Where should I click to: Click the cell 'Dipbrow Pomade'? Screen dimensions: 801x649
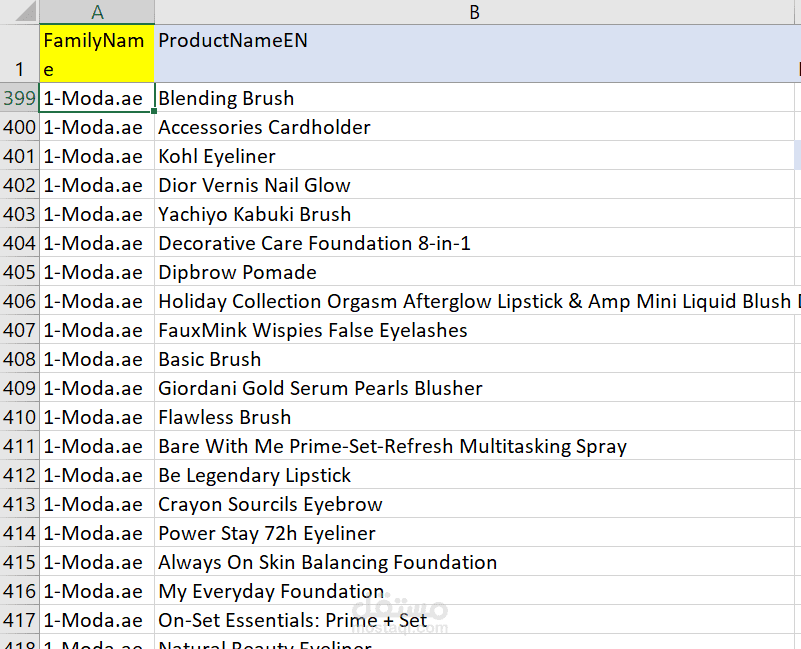pyautogui.click(x=474, y=272)
